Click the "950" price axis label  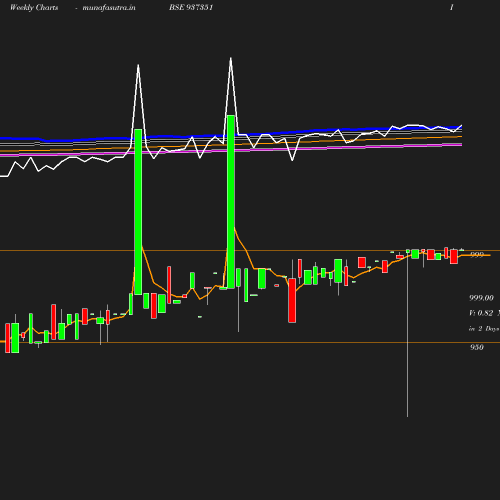coord(477,347)
